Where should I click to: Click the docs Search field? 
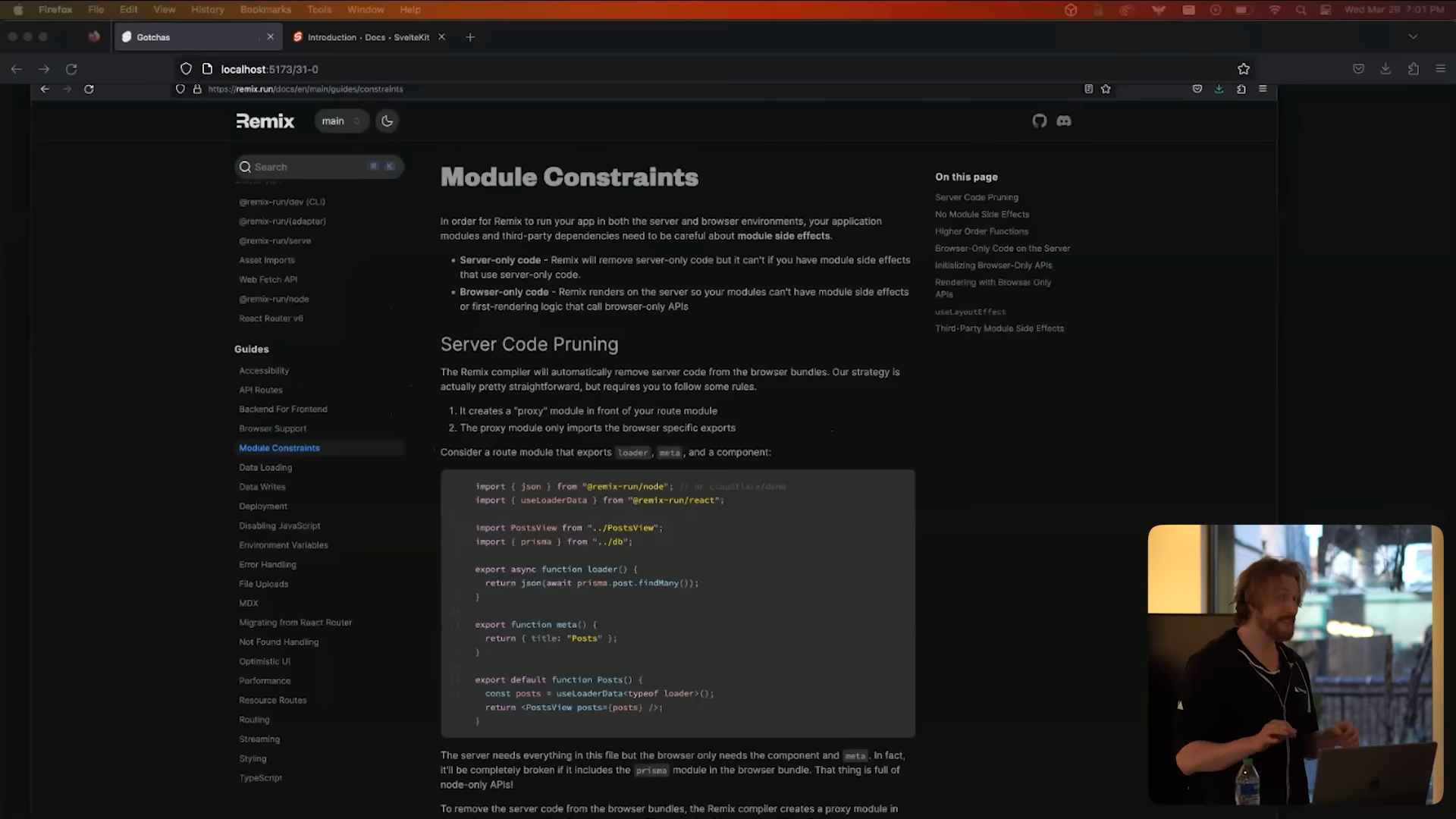pyautogui.click(x=318, y=167)
